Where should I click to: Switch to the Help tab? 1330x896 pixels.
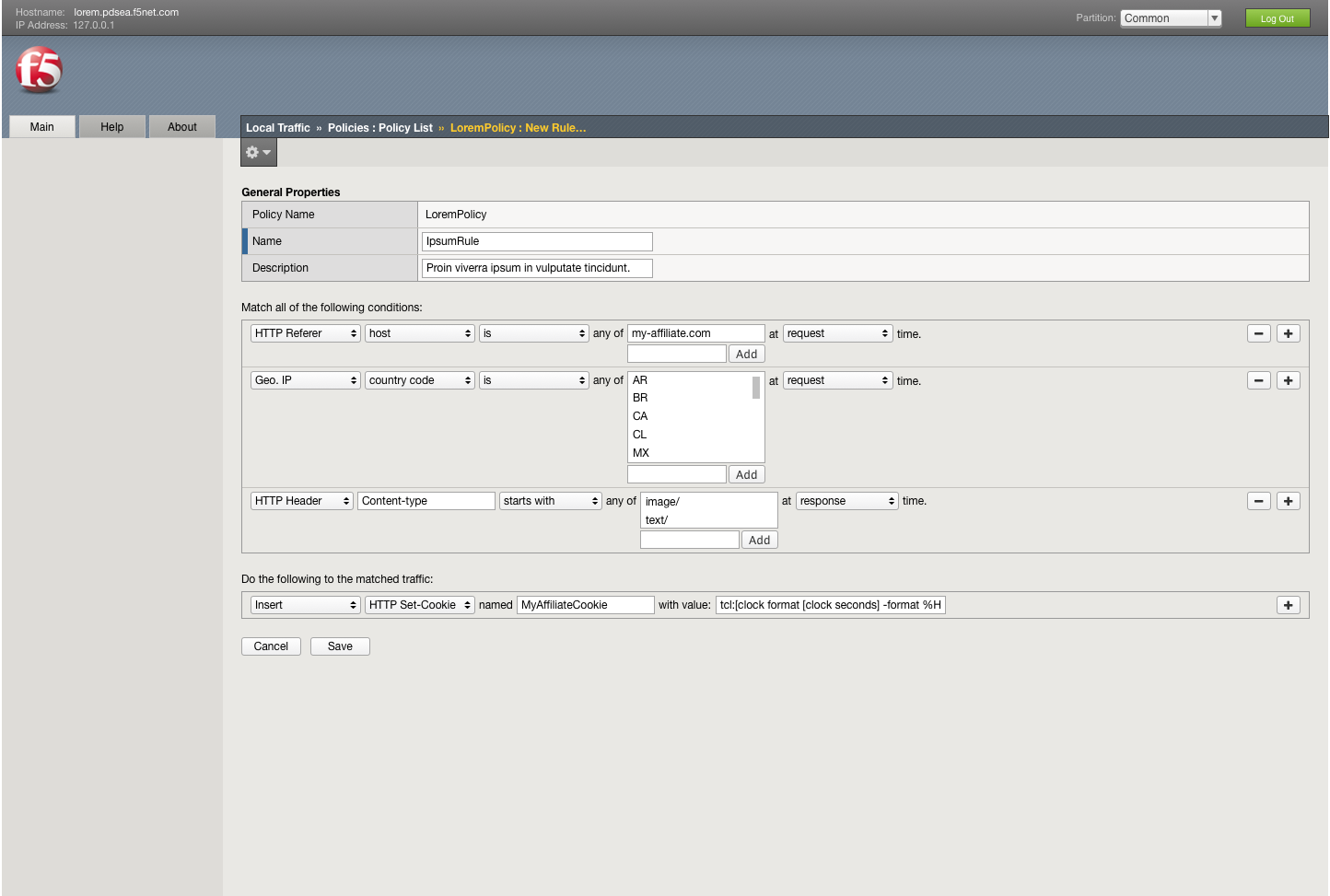coord(112,127)
